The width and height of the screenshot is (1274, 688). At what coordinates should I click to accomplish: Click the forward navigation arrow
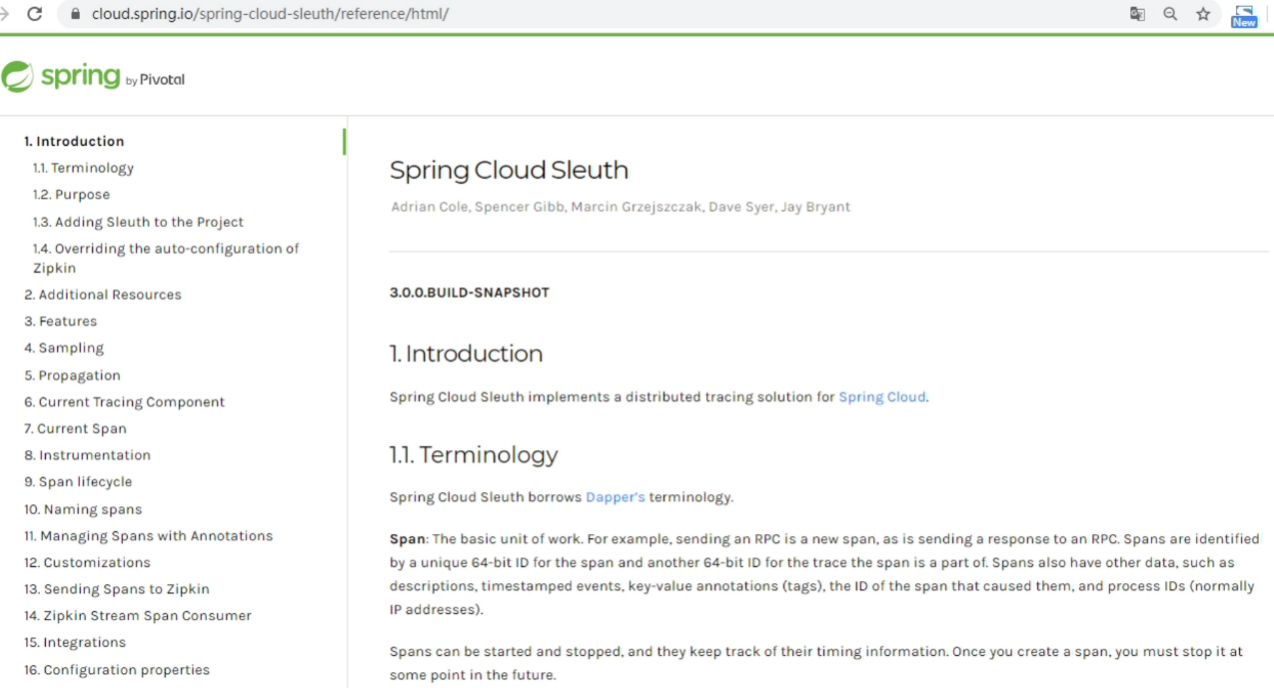(4, 14)
